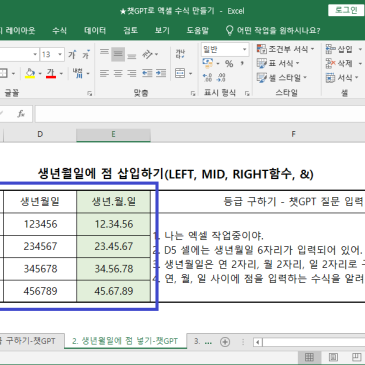
Task: Open the 검토 ribbon tab
Action: (131, 31)
